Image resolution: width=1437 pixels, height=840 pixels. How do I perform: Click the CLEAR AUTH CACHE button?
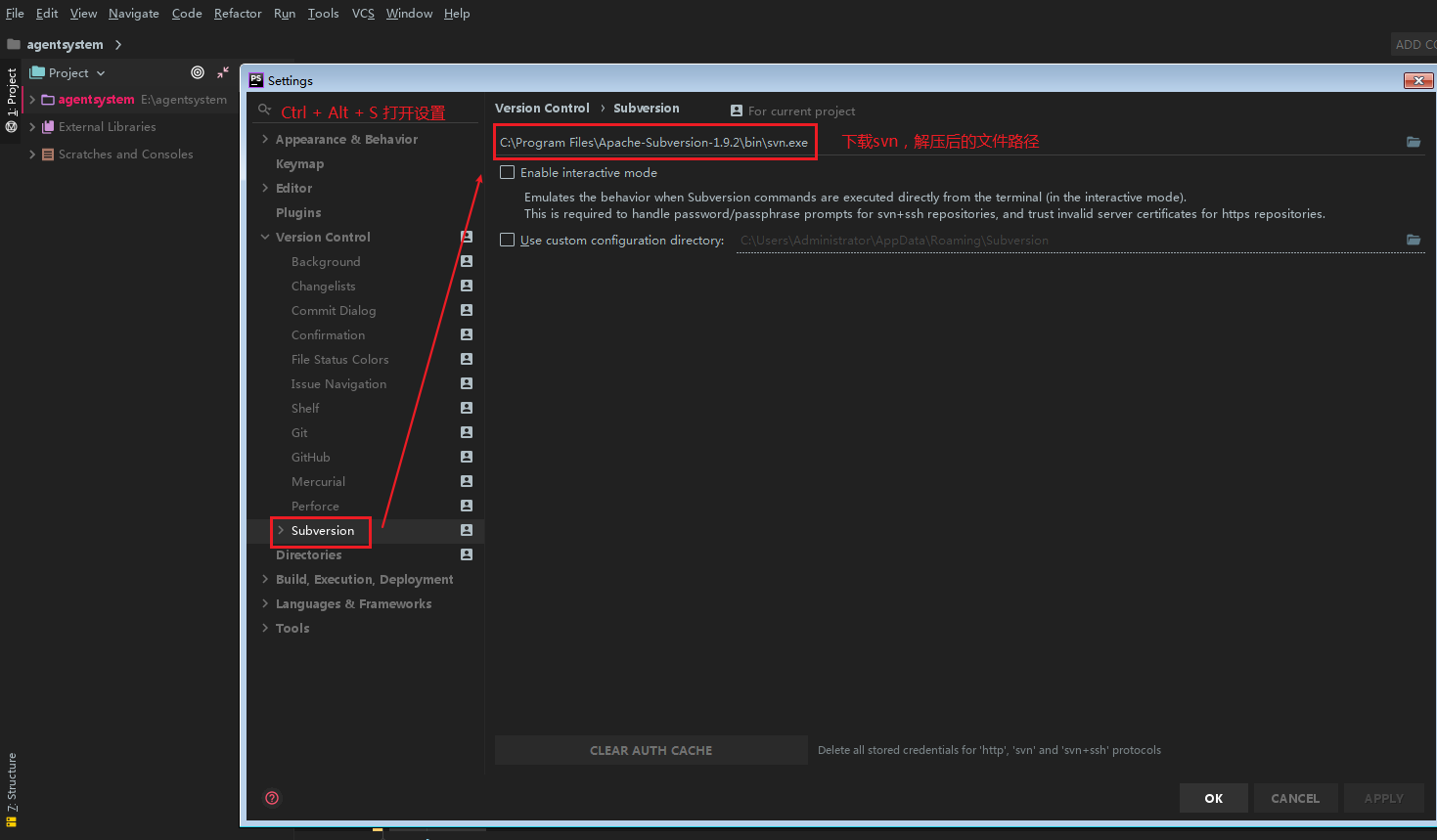[x=651, y=749]
